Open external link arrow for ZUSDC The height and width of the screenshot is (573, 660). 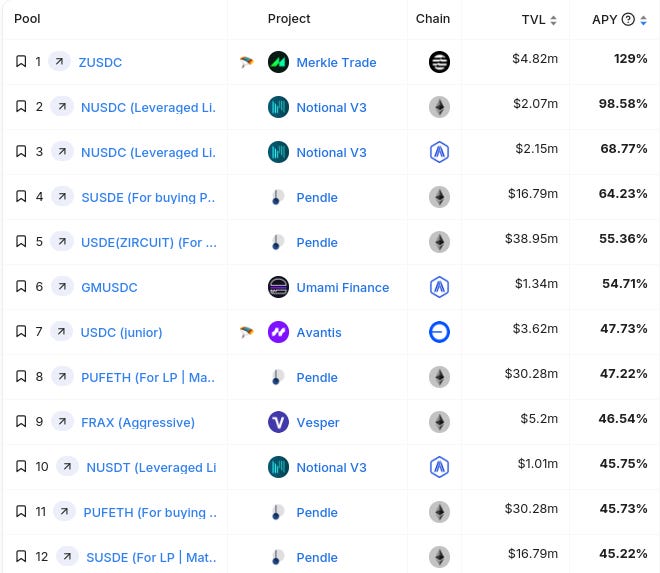point(59,61)
